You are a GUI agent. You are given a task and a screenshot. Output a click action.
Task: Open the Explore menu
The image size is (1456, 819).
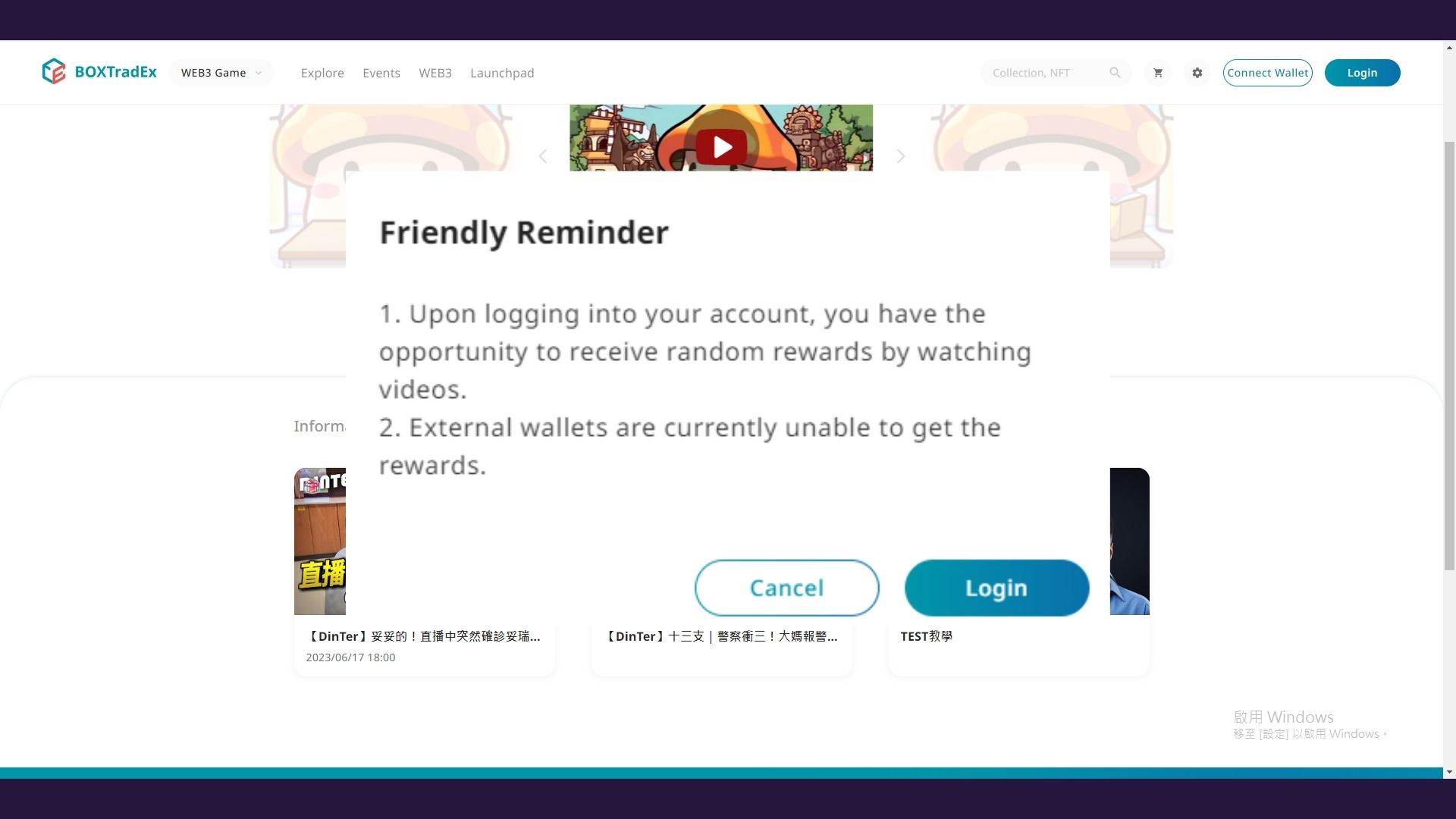(322, 73)
